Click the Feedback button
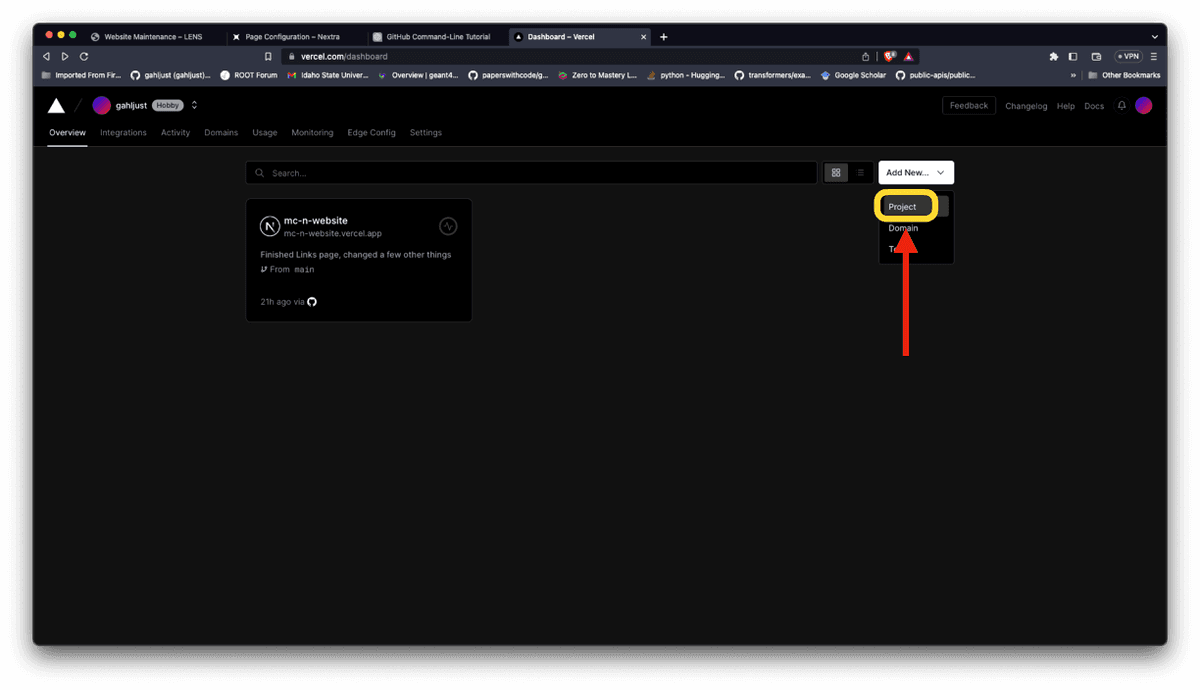1200x690 pixels. pyautogui.click(x=968, y=106)
